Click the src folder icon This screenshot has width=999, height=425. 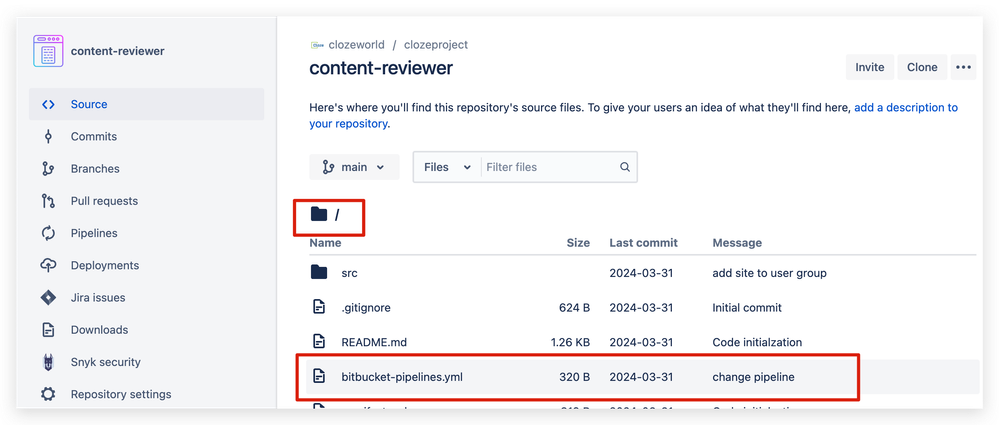(x=319, y=273)
